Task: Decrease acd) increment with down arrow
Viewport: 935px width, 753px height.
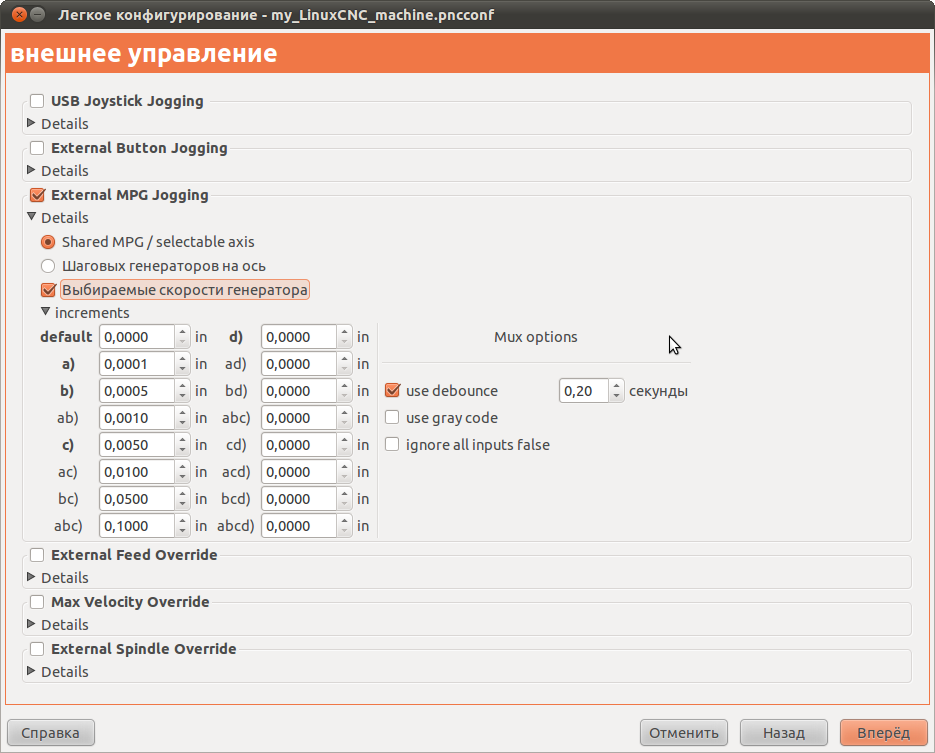Action: tap(344, 478)
